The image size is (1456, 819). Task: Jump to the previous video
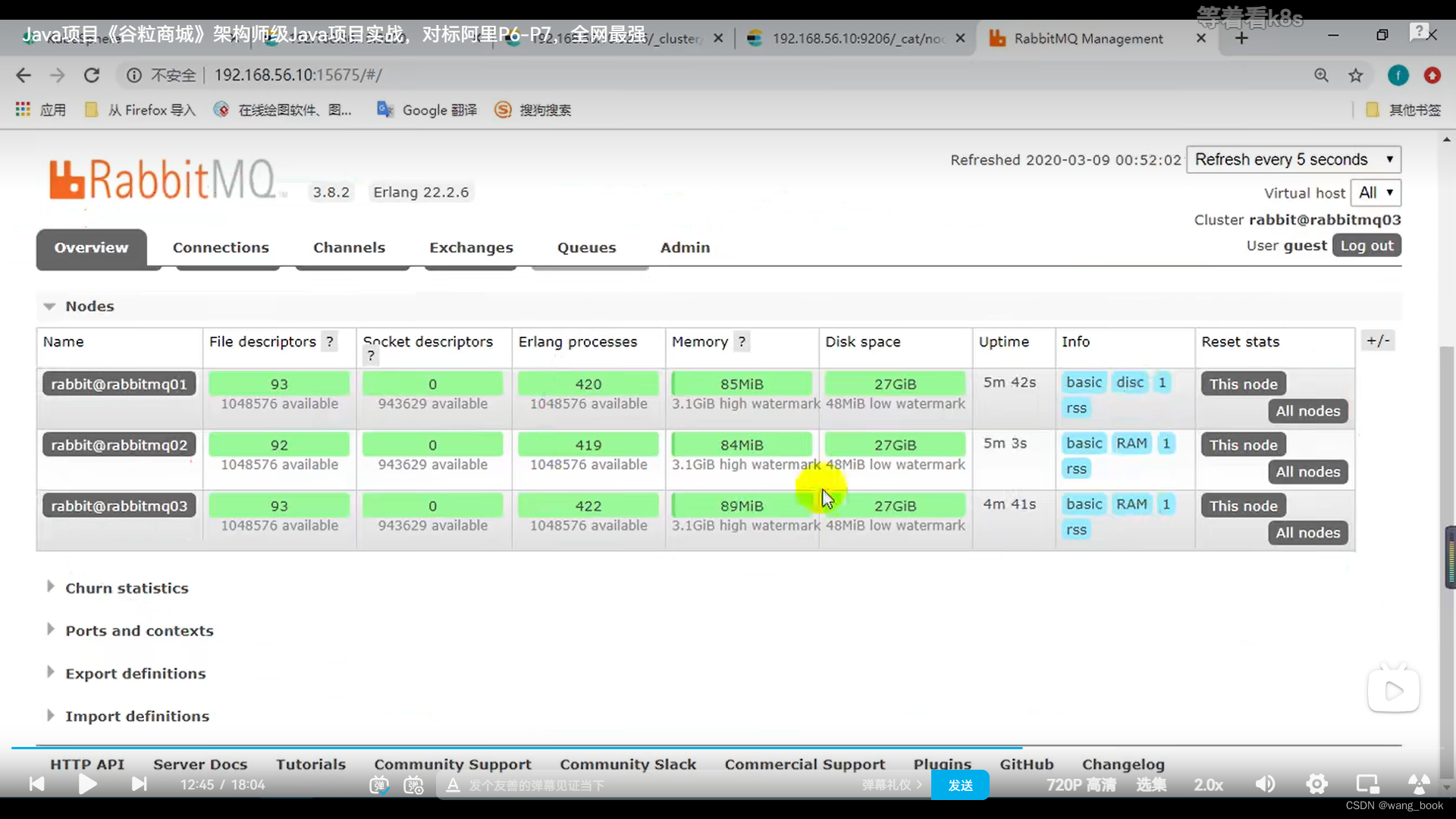(36, 784)
